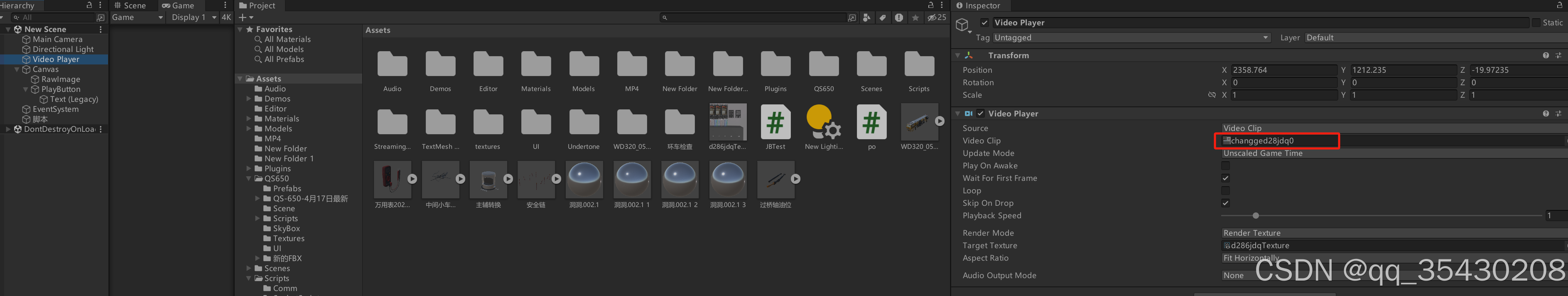Viewport: 1568px width, 296px height.
Task: Switch to the Scene tab
Action: point(130,5)
